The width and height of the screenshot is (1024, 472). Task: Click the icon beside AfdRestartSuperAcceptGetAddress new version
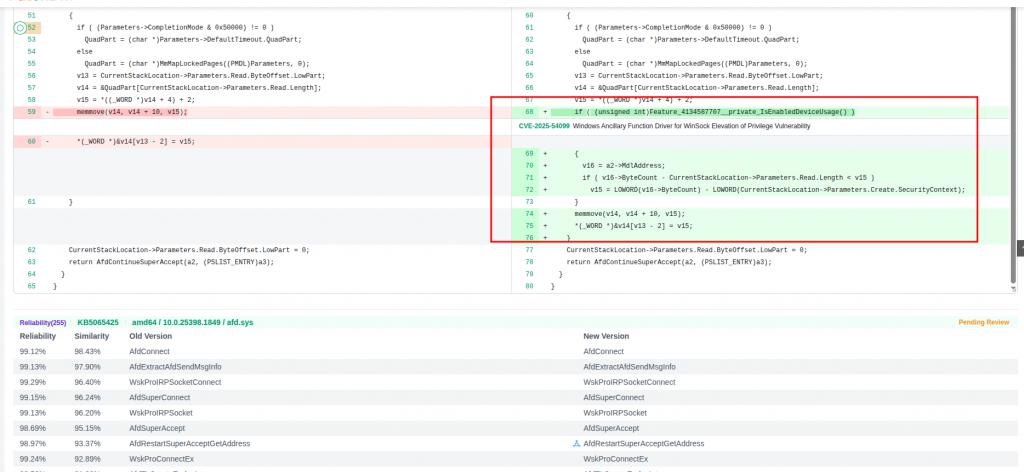[x=576, y=443]
